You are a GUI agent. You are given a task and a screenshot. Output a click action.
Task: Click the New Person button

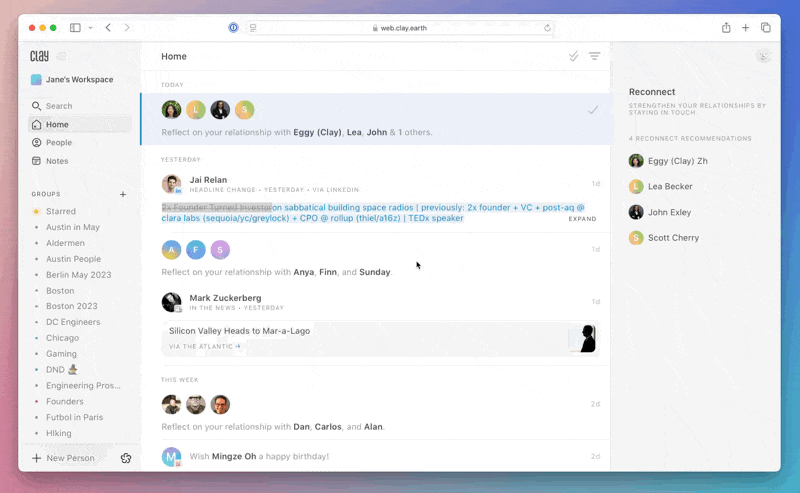(64, 458)
